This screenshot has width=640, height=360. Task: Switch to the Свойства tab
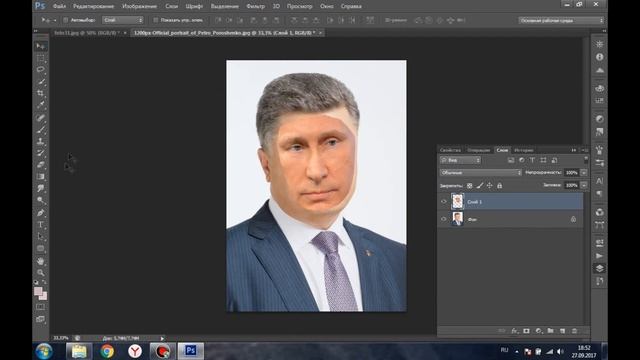[450, 150]
